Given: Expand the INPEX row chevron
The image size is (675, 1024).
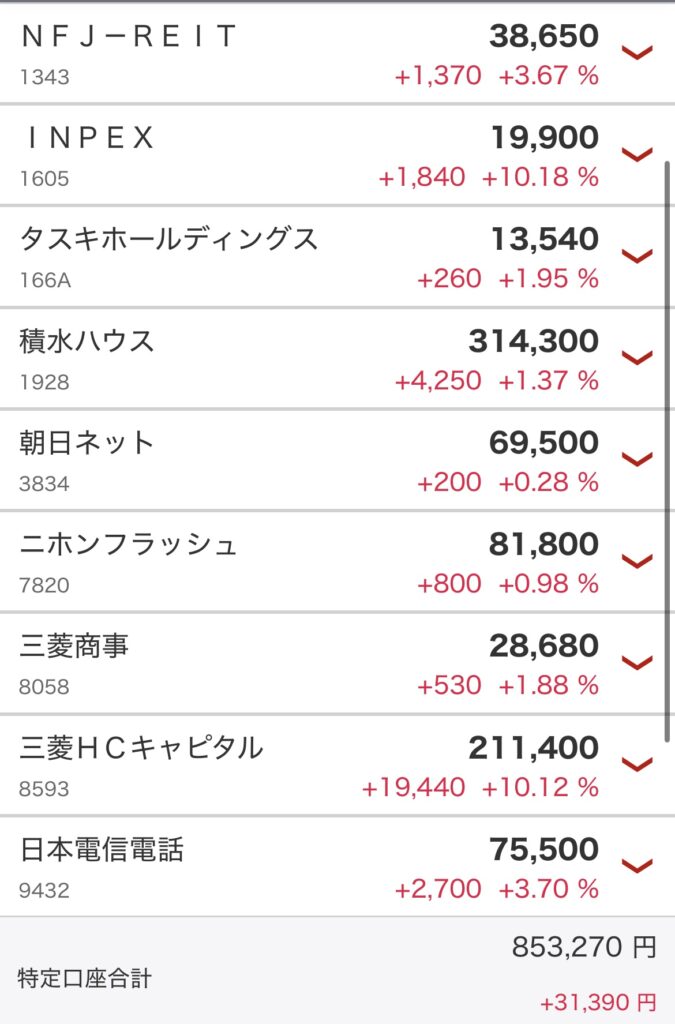Looking at the screenshot, I should click(637, 154).
